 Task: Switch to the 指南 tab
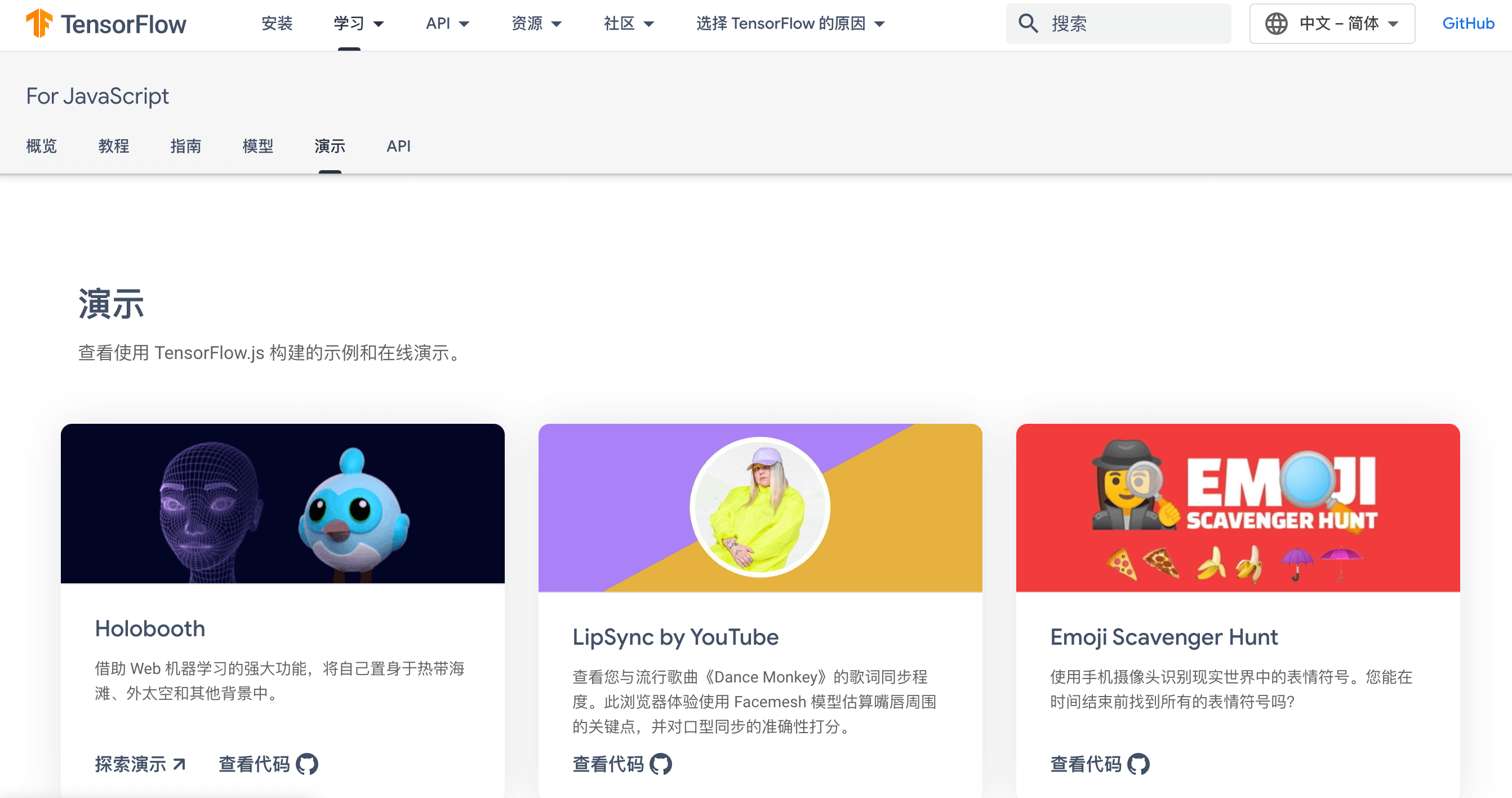click(186, 145)
